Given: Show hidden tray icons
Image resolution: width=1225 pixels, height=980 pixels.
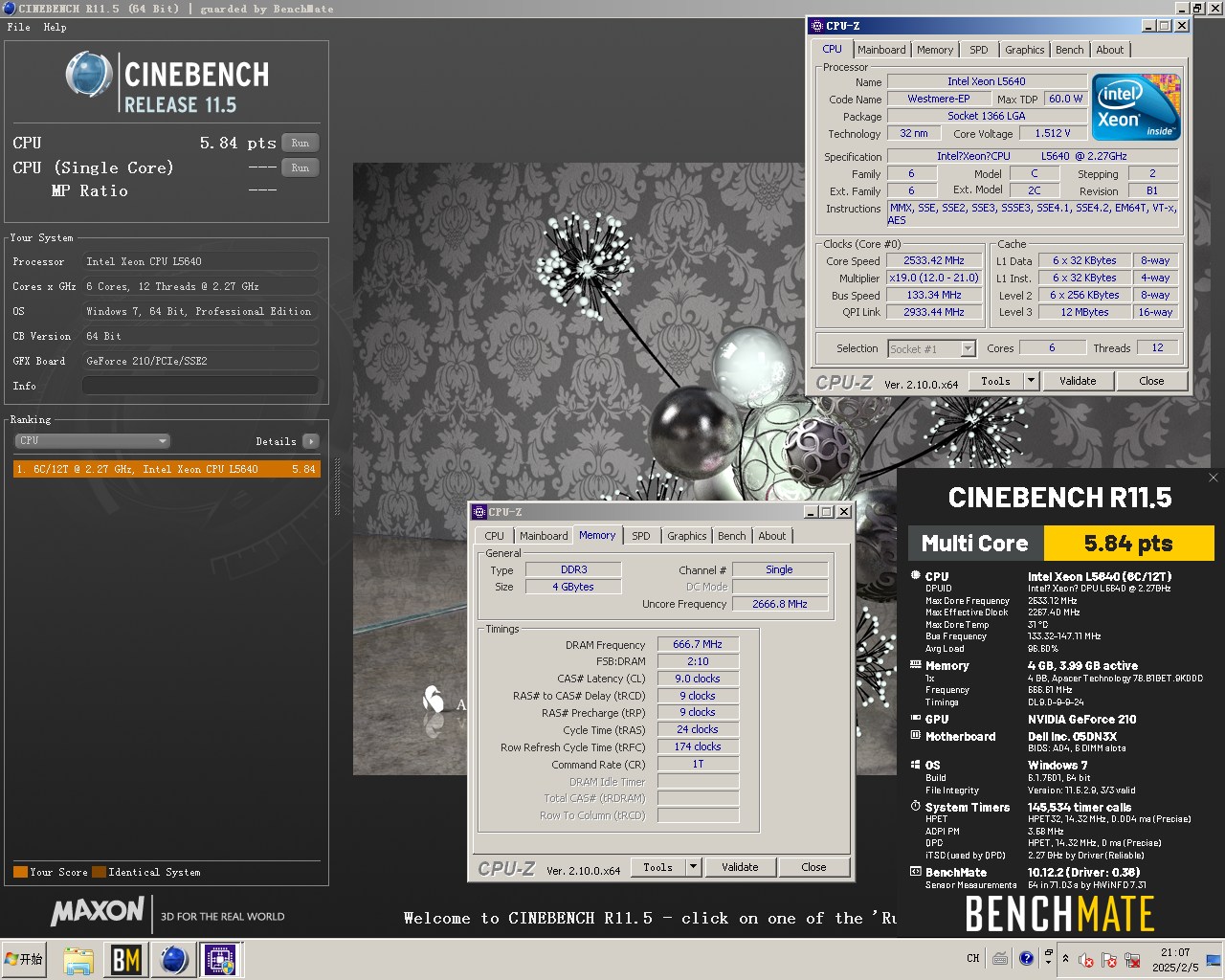Looking at the screenshot, I should tap(1065, 959).
